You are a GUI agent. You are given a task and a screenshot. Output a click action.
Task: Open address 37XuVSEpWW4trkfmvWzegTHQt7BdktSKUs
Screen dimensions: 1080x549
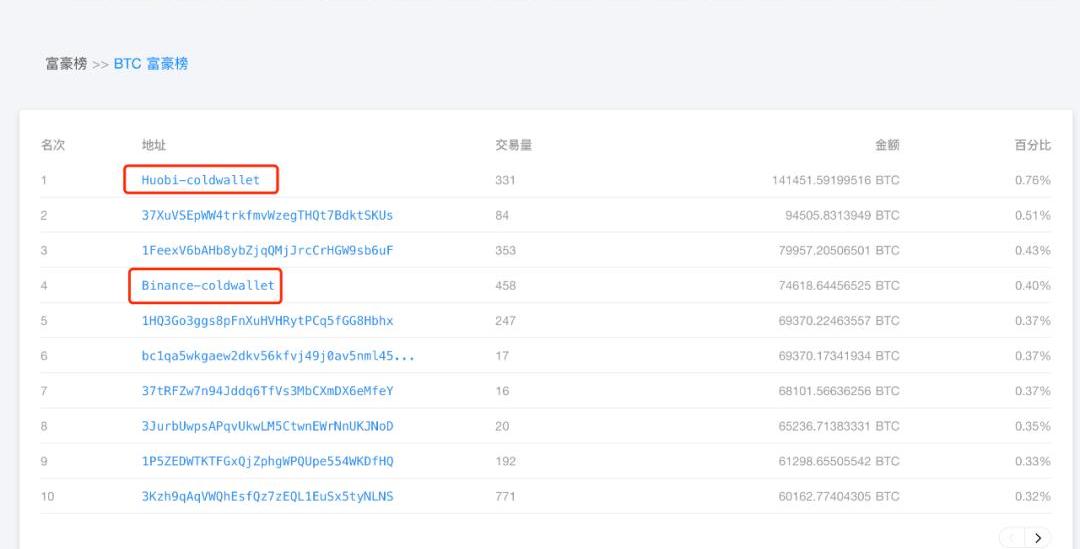267,215
